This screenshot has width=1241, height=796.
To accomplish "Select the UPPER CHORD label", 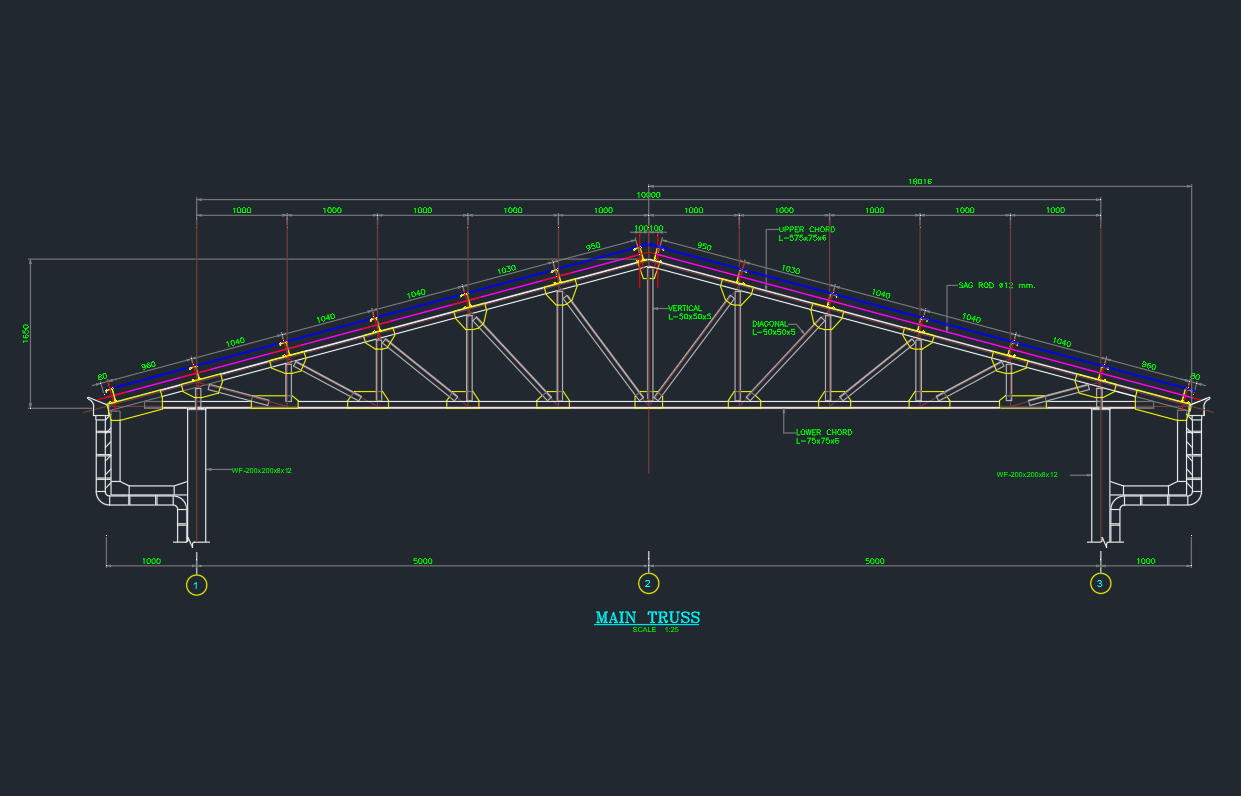I will pyautogui.click(x=807, y=230).
